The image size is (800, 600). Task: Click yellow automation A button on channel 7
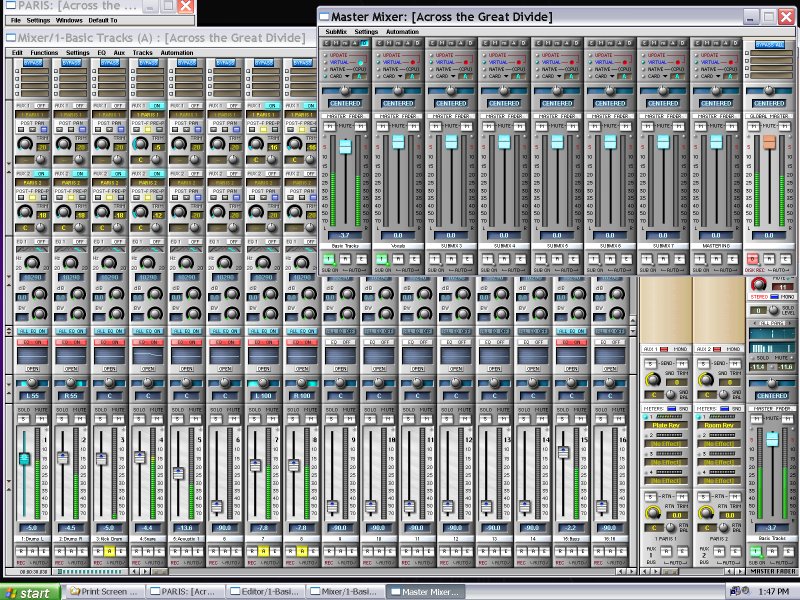point(263,551)
